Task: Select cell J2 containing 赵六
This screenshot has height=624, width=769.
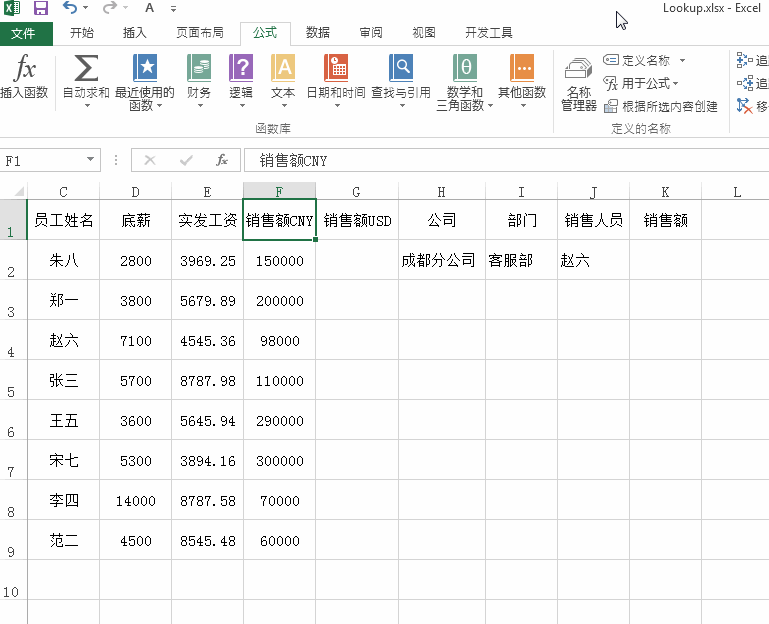Action: [593, 260]
